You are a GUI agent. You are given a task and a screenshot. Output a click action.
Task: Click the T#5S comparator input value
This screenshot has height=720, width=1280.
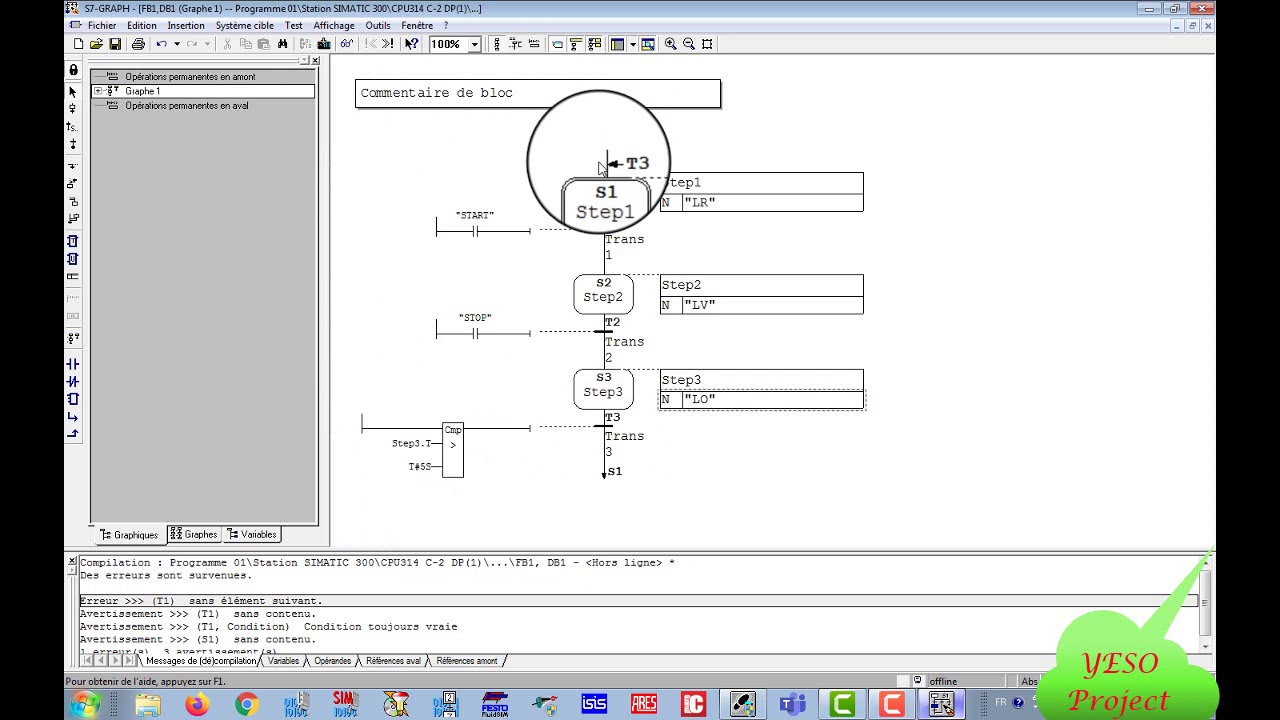pos(419,467)
